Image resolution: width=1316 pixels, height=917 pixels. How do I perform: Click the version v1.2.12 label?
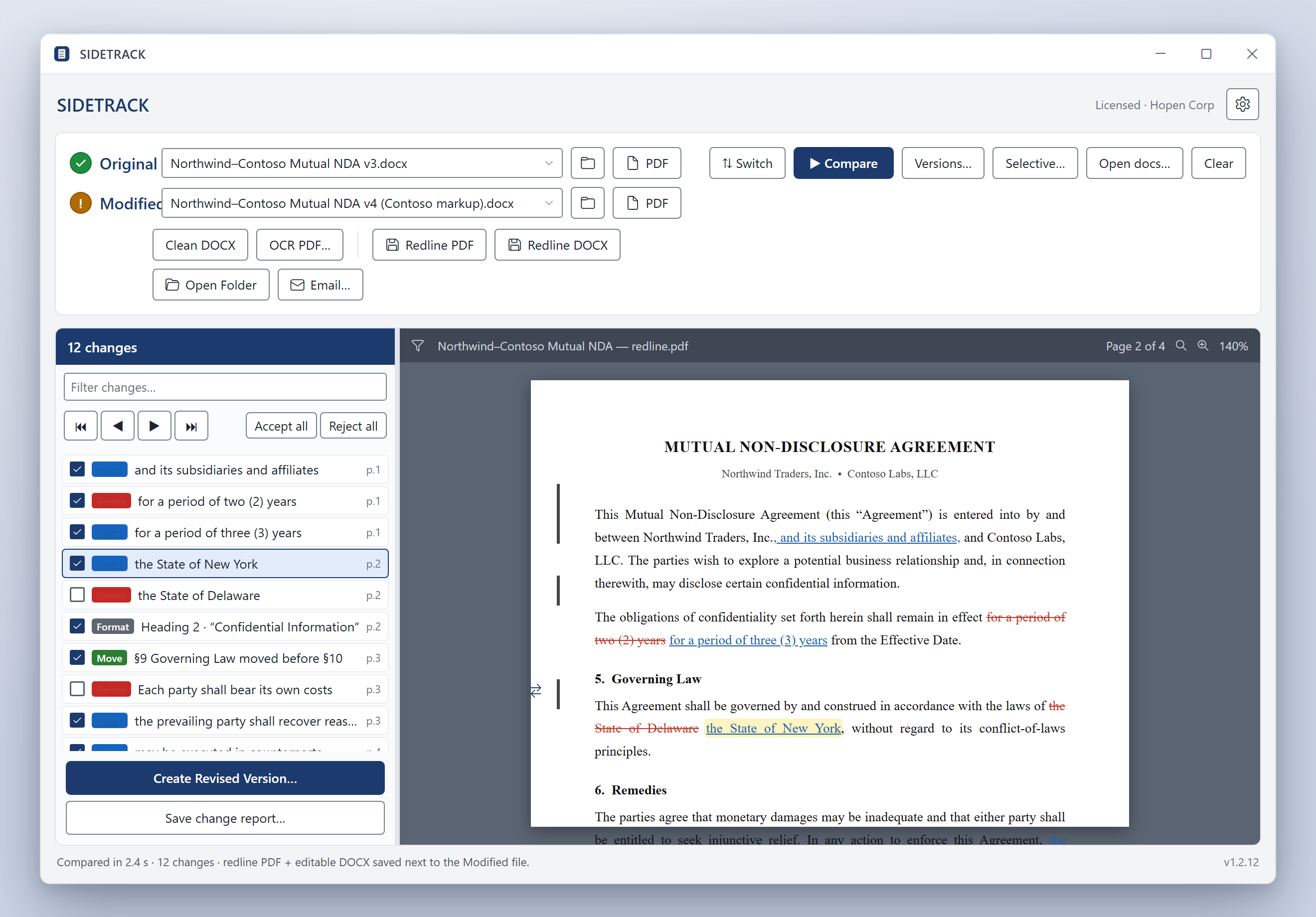click(1241, 862)
